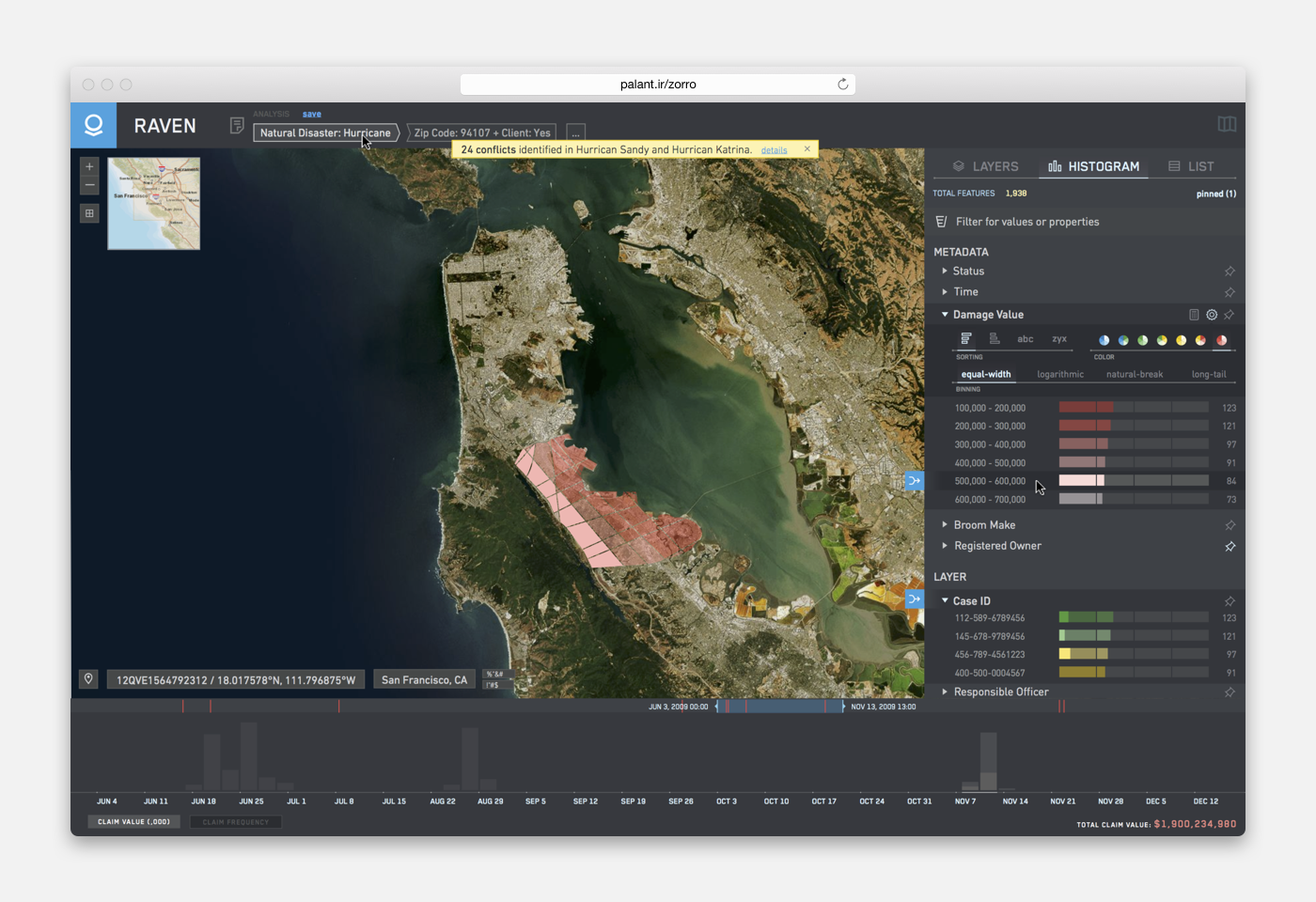Pin the Status property
This screenshot has width=1316, height=902.
click(x=1230, y=272)
